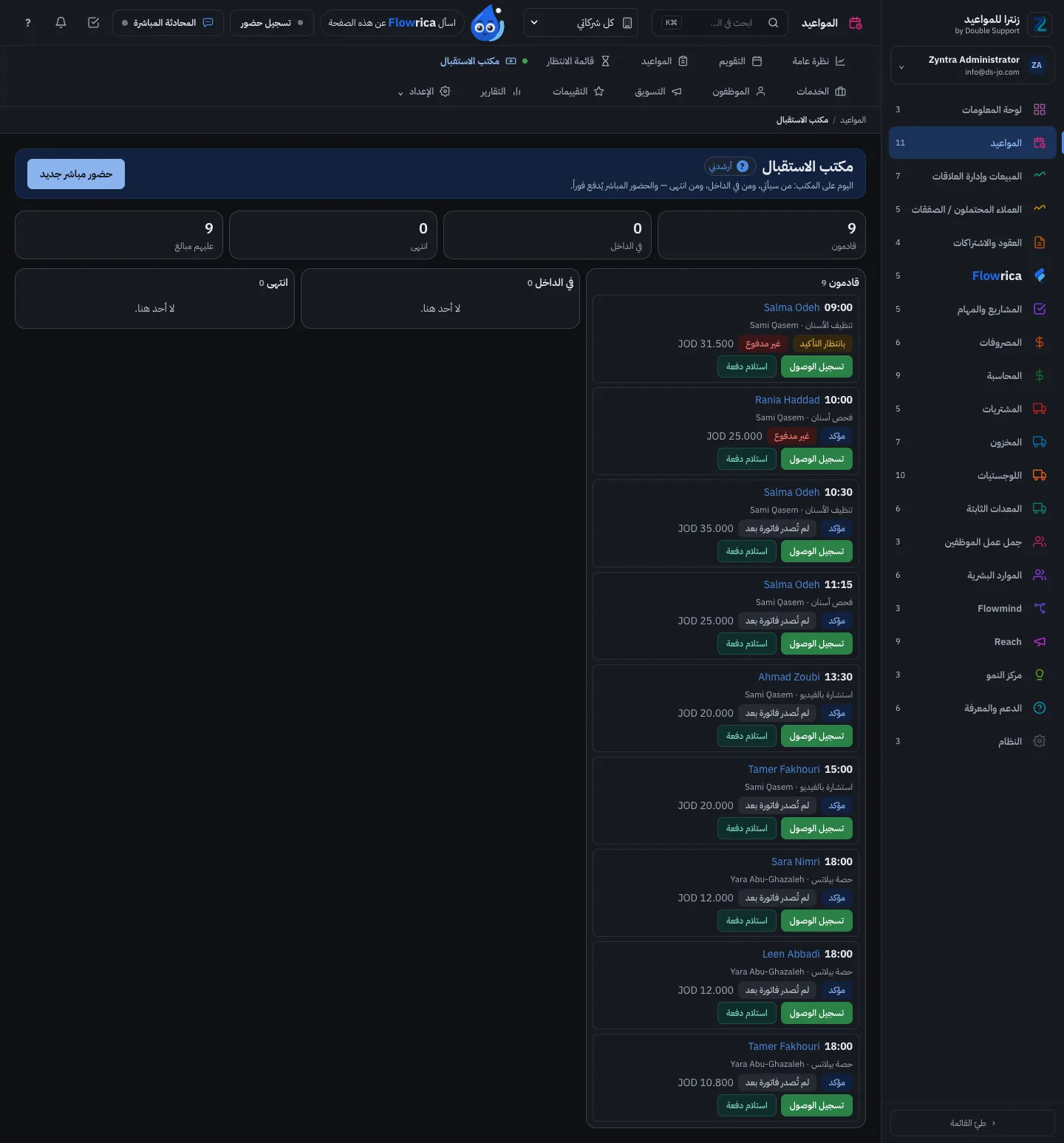The image size is (1064, 1143).
Task: Toggle تسجيل حضور attendance status
Action: point(272,23)
